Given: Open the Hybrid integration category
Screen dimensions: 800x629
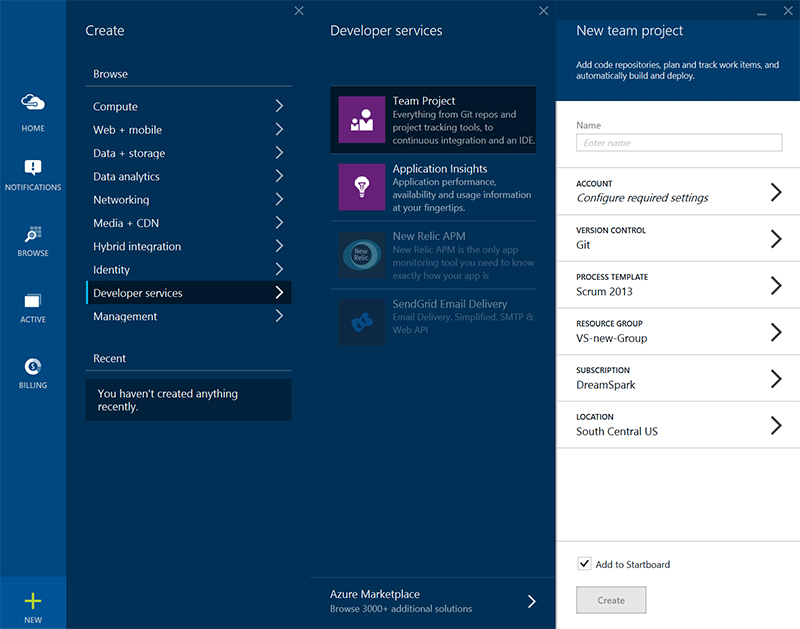Looking at the screenshot, I should [x=189, y=246].
